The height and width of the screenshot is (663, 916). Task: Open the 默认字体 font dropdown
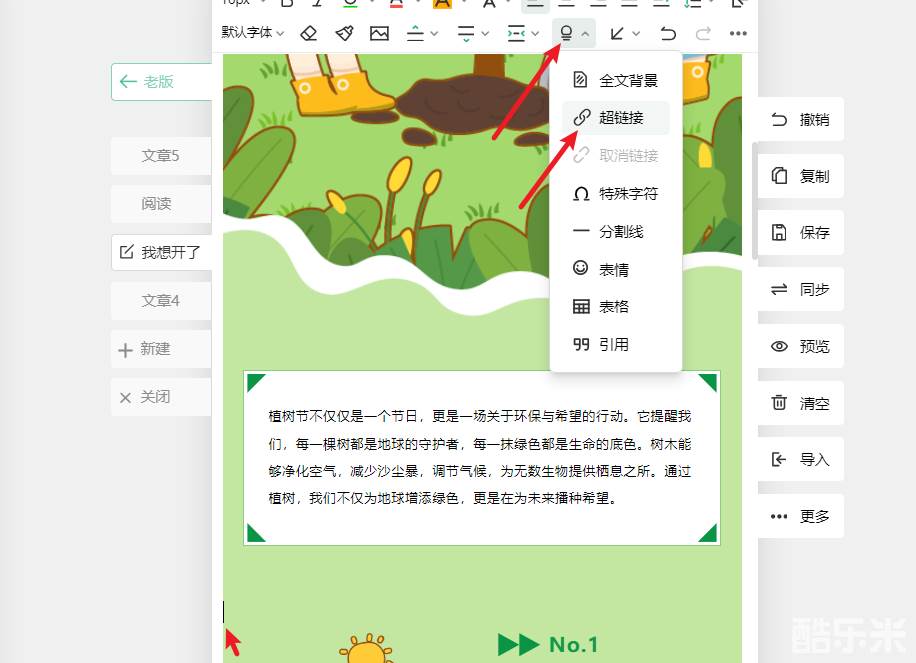pyautogui.click(x=253, y=33)
